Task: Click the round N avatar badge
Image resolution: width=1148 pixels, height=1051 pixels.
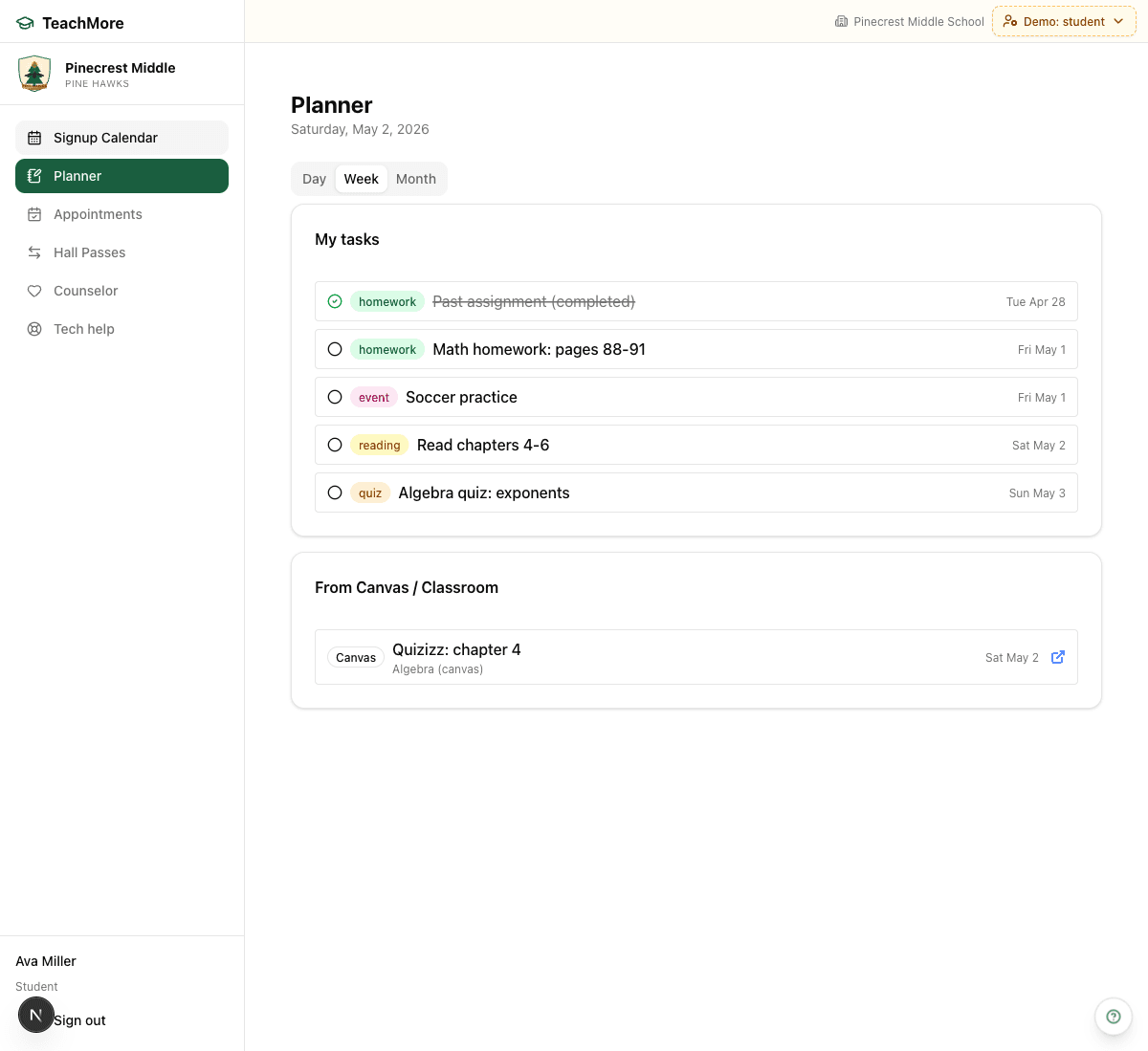Action: click(36, 1015)
